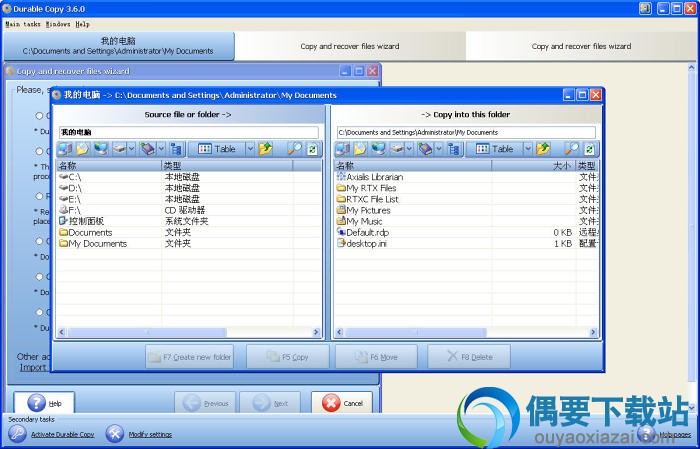Click Cancel in the wizard window

coord(342,403)
